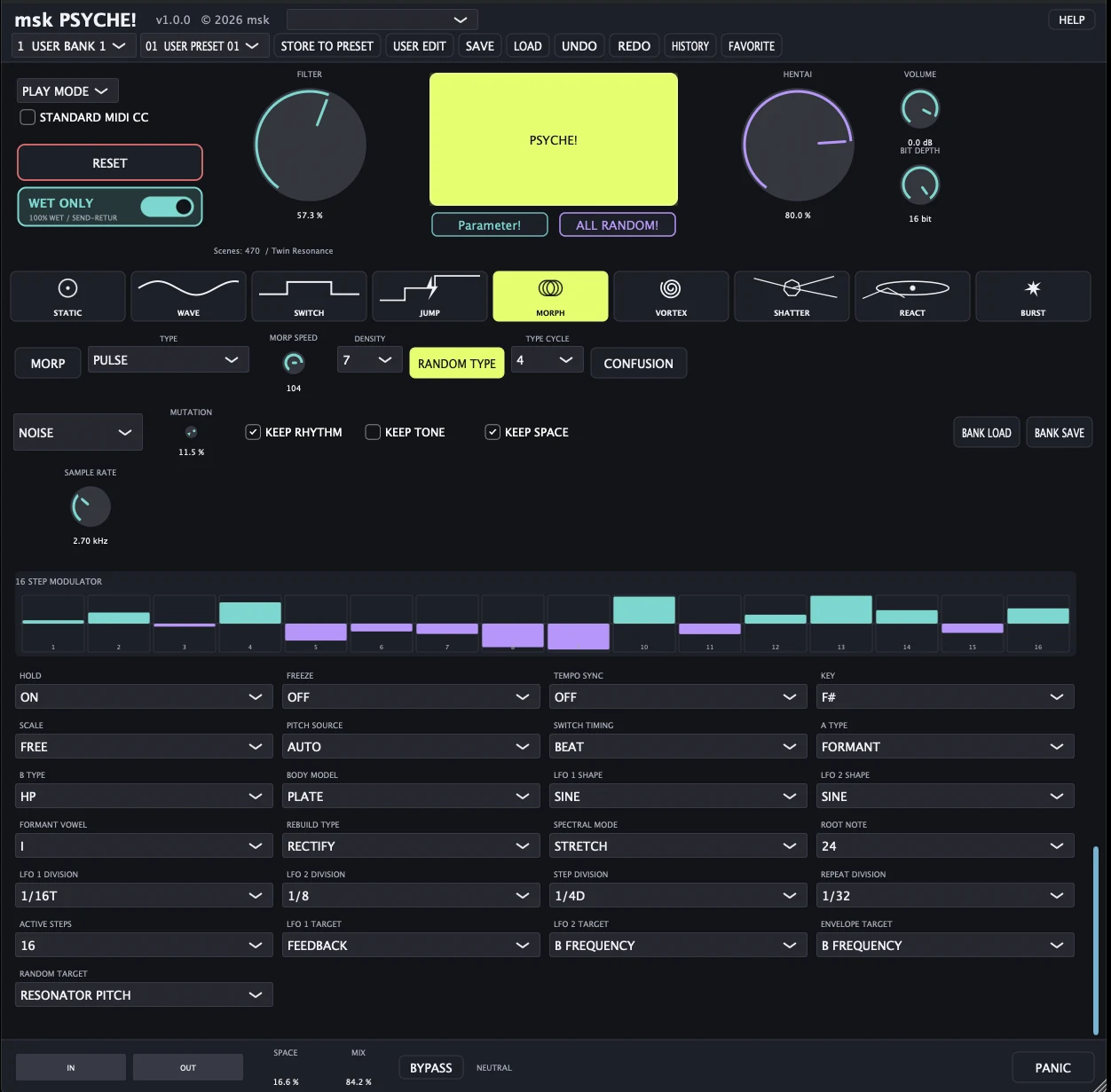1111x1092 pixels.
Task: Click the MUTATION knob
Action: click(191, 432)
